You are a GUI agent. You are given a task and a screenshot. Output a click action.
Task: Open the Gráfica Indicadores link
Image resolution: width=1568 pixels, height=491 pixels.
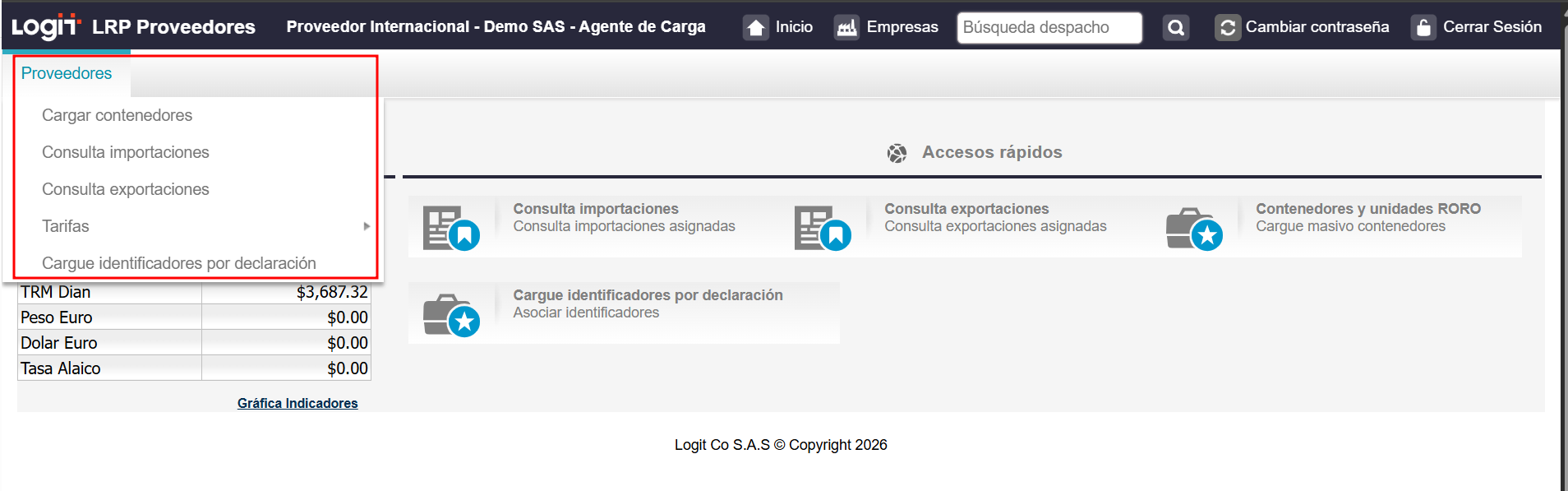click(x=297, y=403)
